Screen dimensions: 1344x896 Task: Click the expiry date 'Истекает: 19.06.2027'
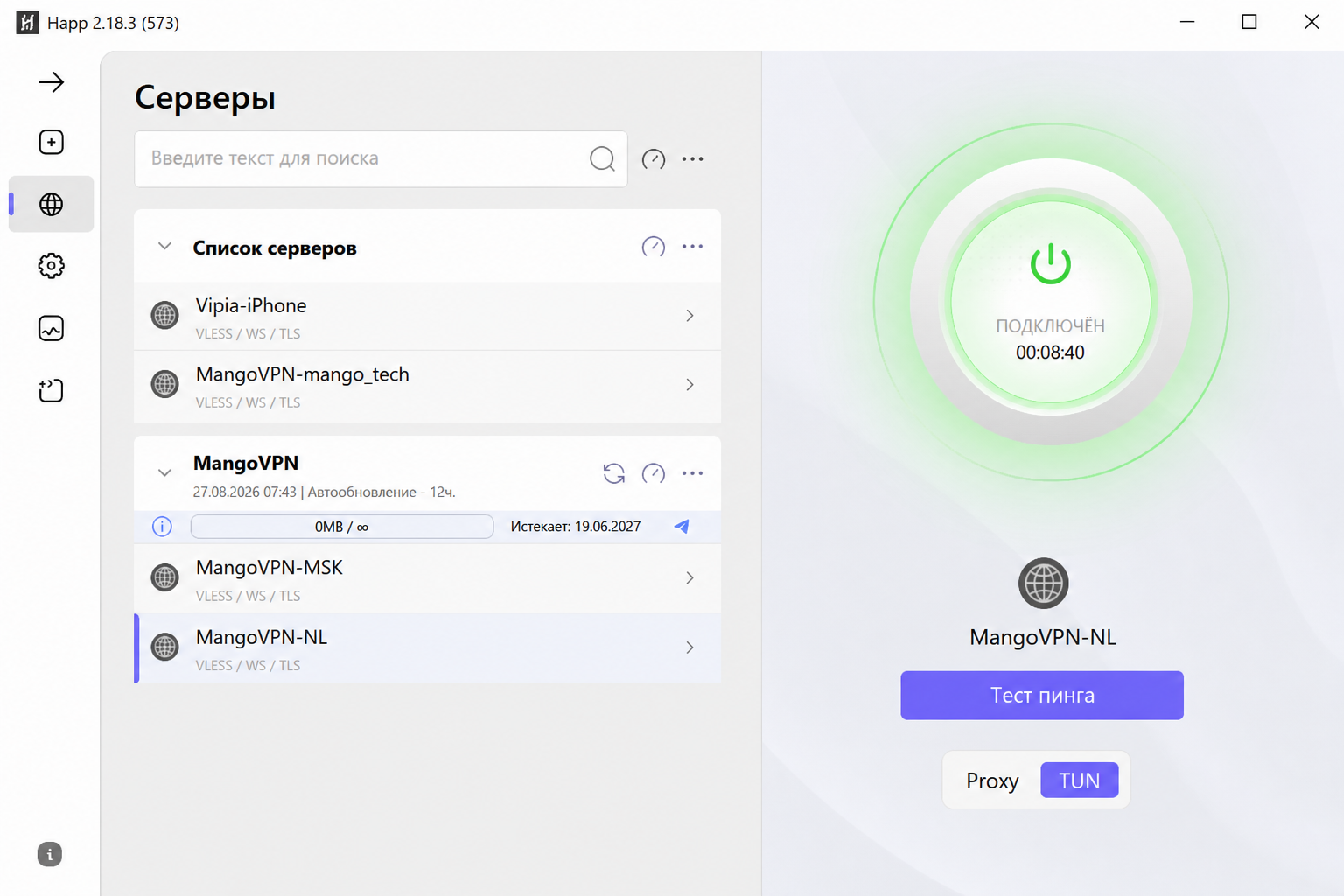click(576, 527)
